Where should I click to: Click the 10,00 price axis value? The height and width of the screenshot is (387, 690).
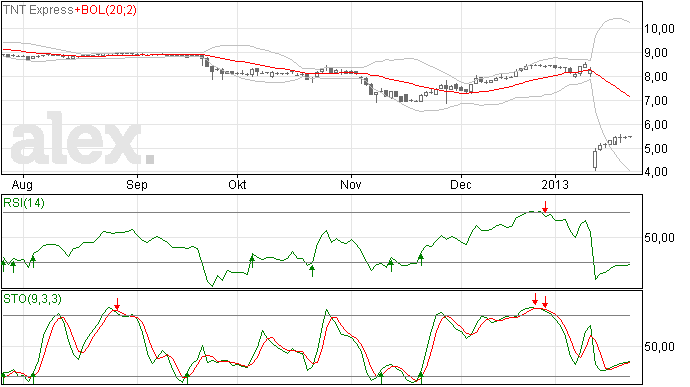tap(659, 29)
